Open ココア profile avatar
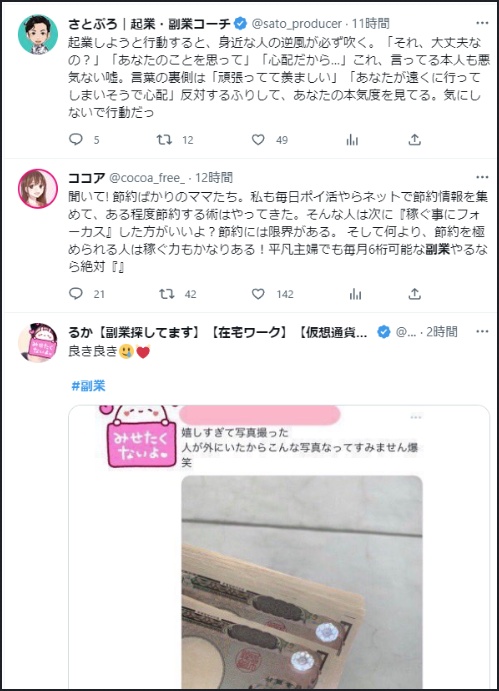The height and width of the screenshot is (691, 499). (37, 189)
